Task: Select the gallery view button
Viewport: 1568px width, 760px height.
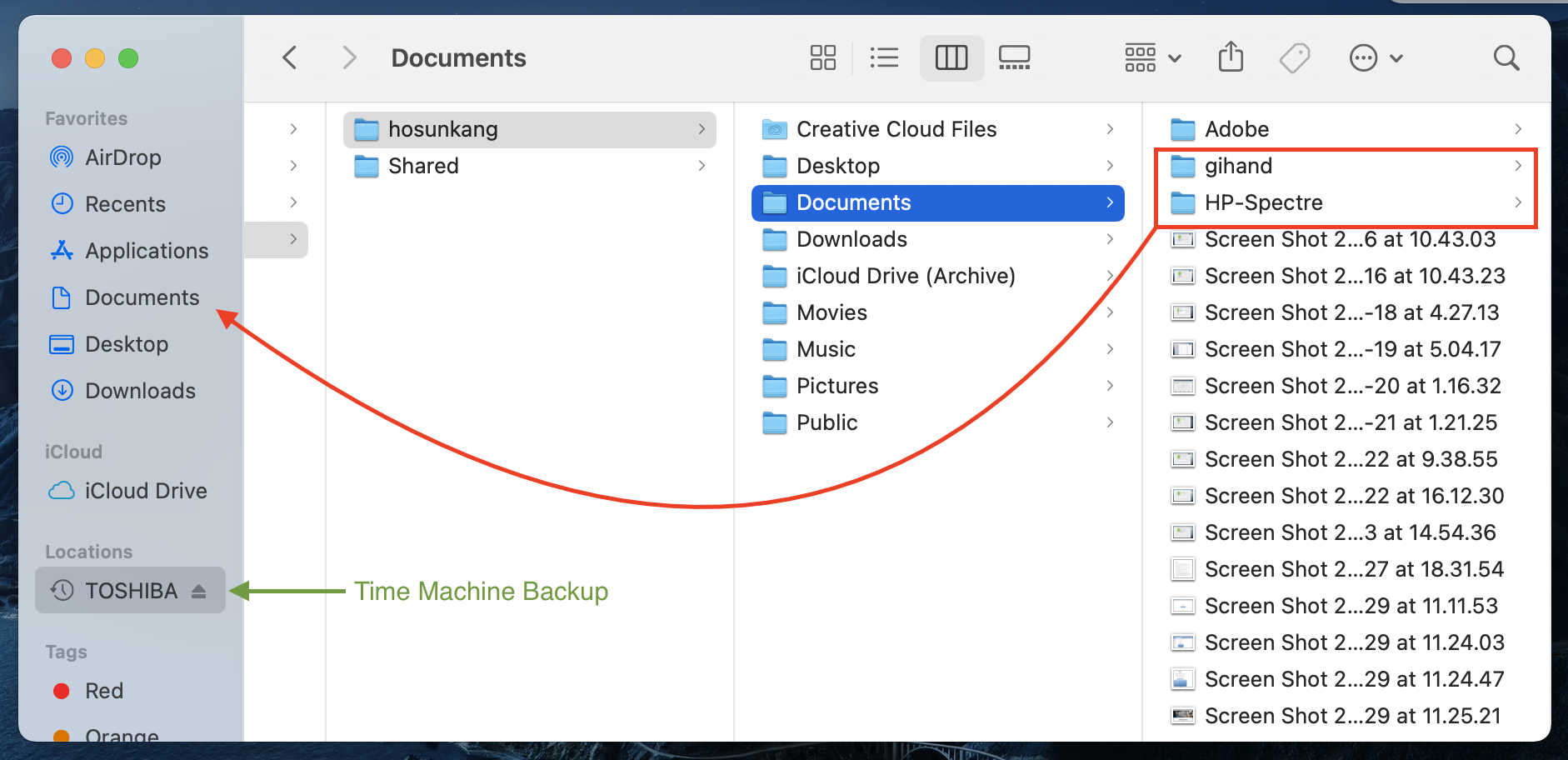Action: tap(1014, 57)
